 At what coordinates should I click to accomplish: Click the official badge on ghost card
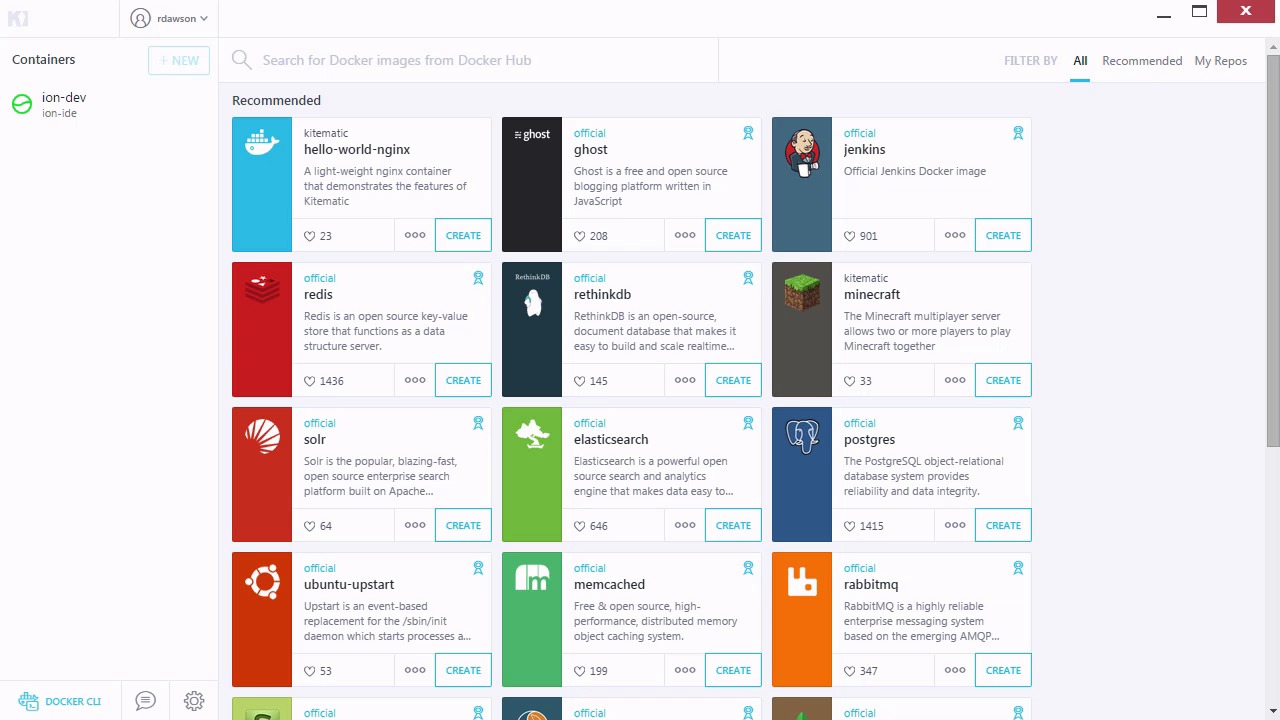tap(748, 133)
